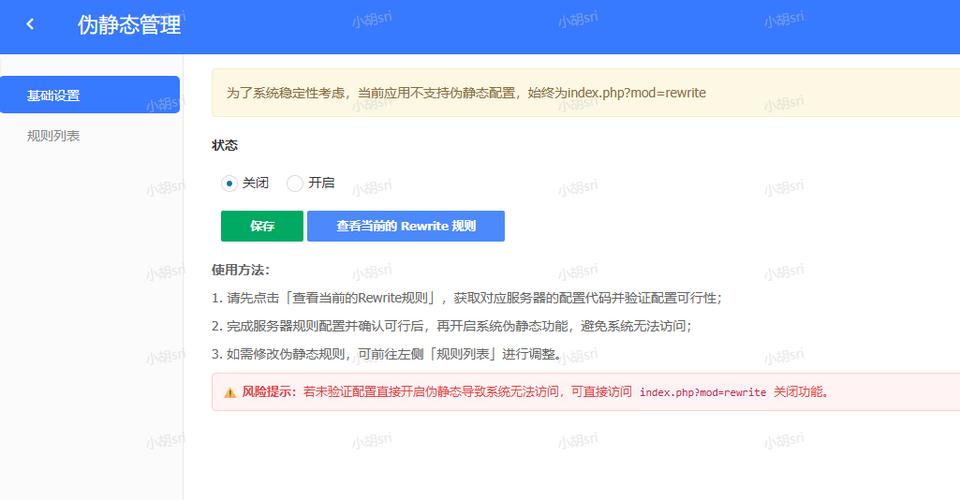Click the 使用方法 heading

[x=241, y=270]
